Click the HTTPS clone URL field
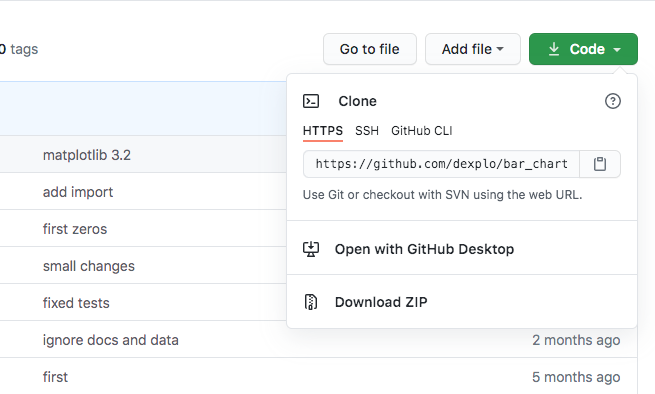 (442, 164)
